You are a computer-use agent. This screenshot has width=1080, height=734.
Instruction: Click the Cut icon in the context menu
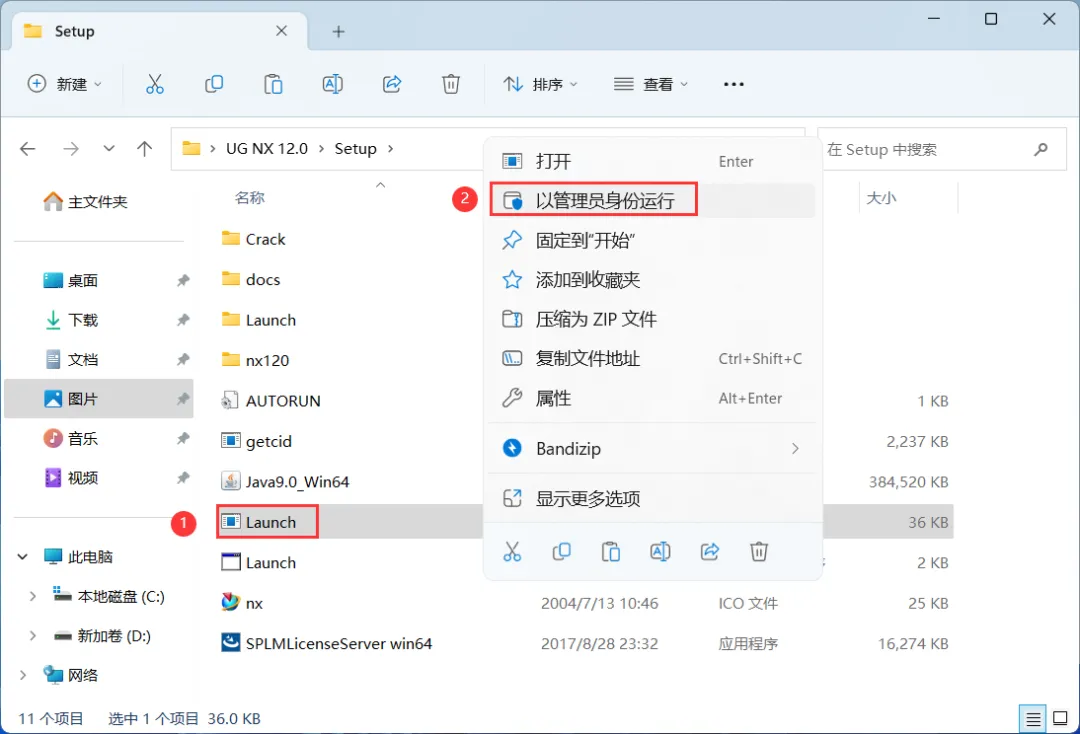point(512,552)
